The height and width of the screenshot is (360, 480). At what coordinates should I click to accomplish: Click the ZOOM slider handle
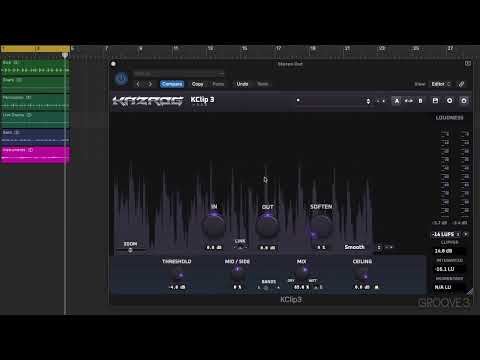pos(130,250)
